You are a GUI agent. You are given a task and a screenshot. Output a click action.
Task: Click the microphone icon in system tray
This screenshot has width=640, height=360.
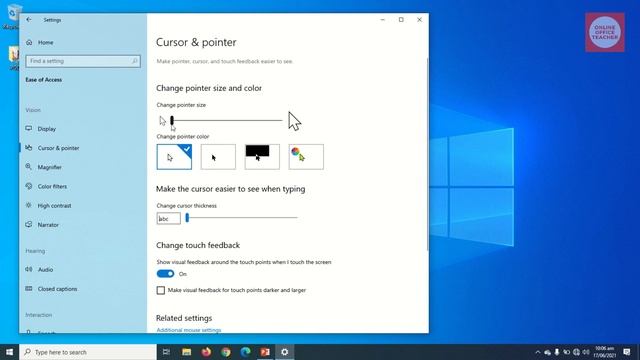(557, 352)
